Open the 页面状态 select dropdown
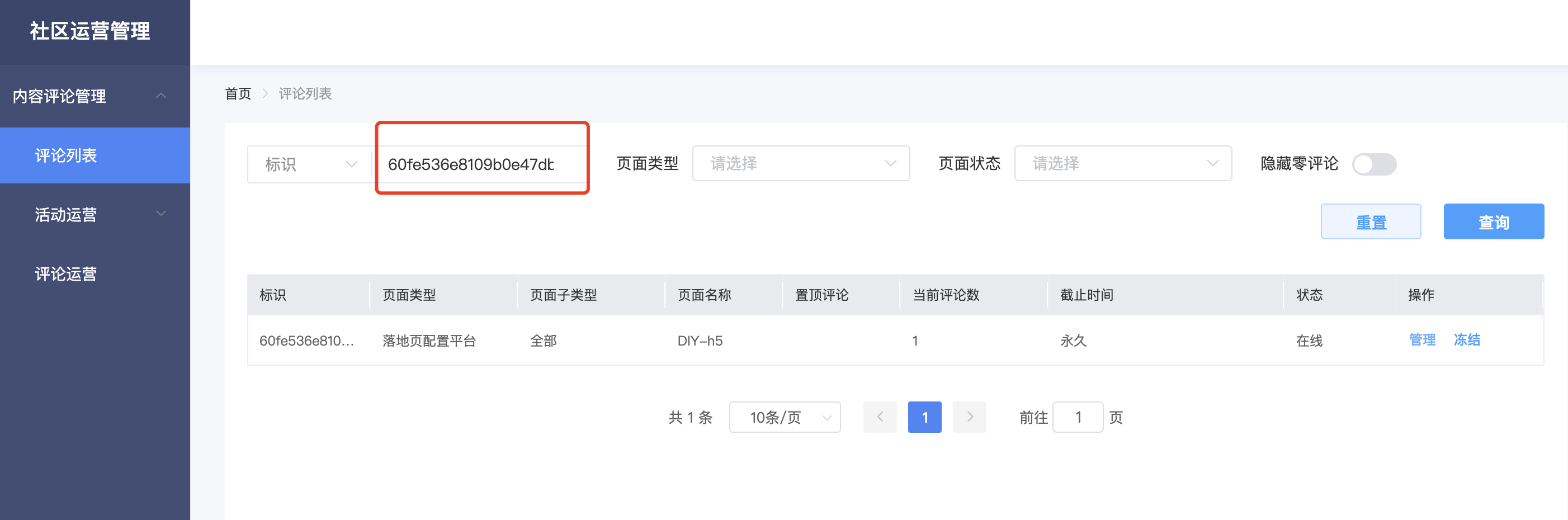Viewport: 1568px width, 520px height. [x=1122, y=163]
